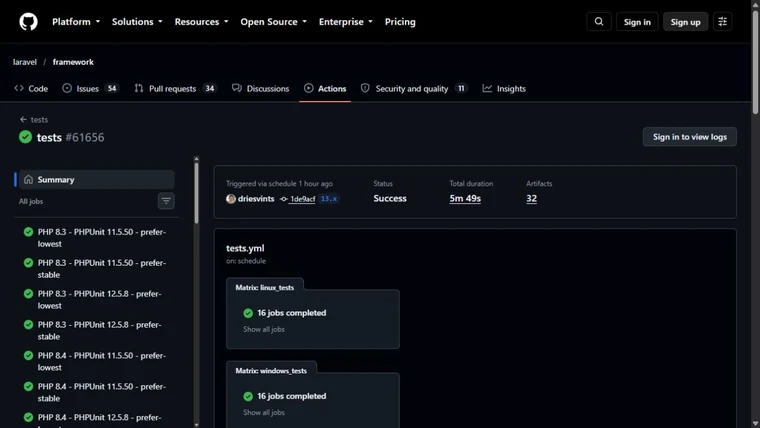
Task: Click the page vertical scrollbar thumb
Action: 755,62
